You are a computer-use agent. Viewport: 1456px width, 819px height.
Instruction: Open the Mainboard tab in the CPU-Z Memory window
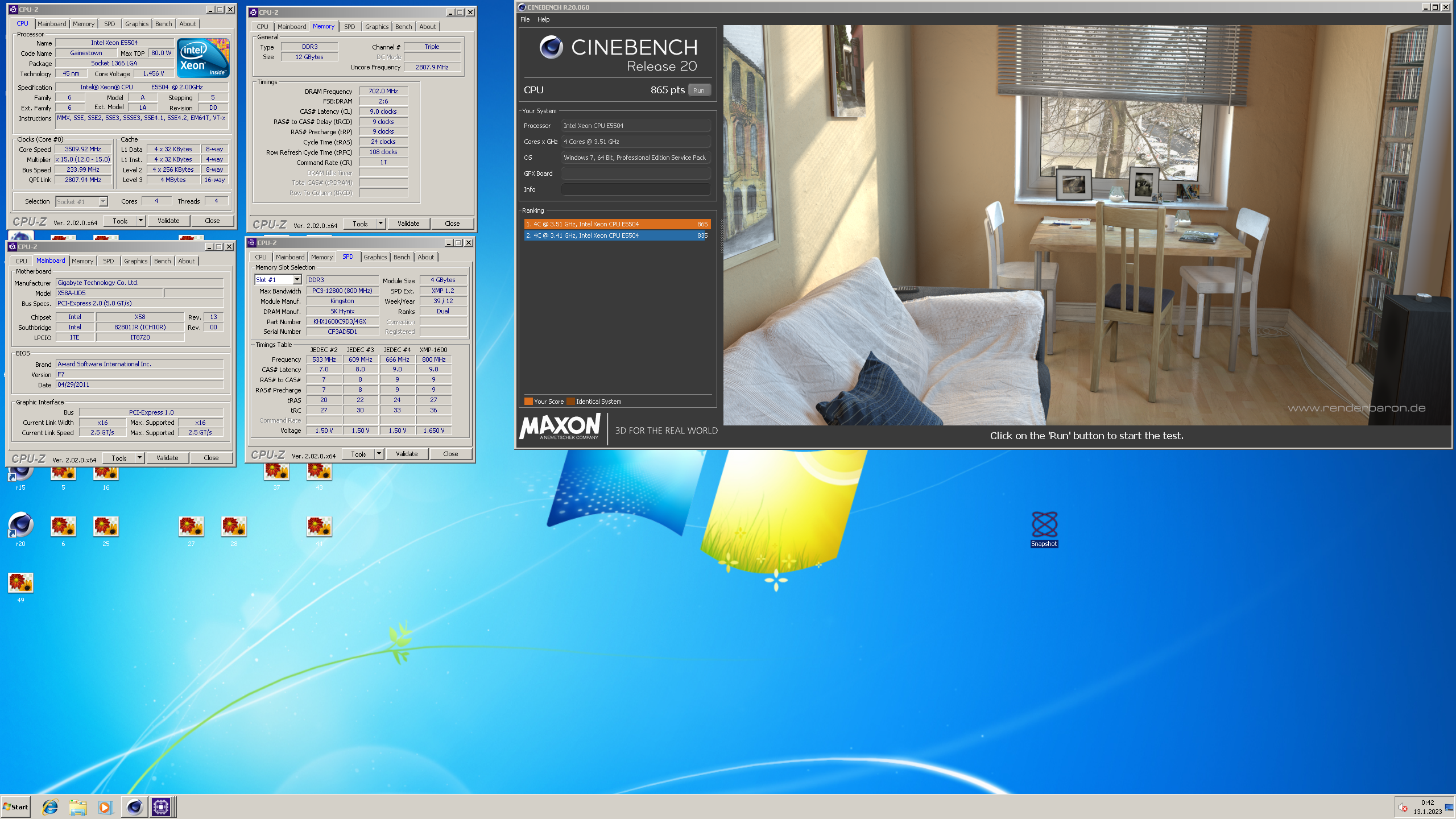point(291,27)
